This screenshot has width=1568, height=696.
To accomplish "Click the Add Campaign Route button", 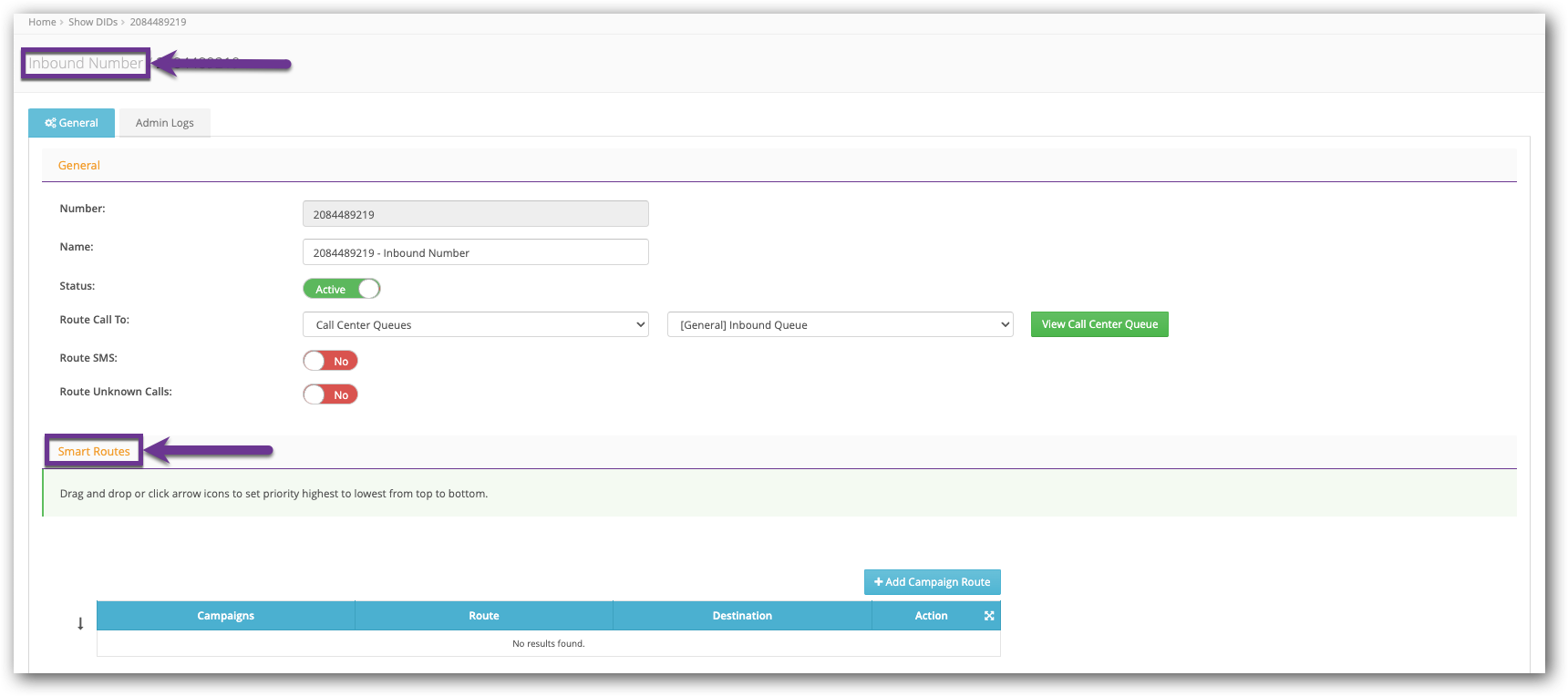I will click(x=932, y=582).
